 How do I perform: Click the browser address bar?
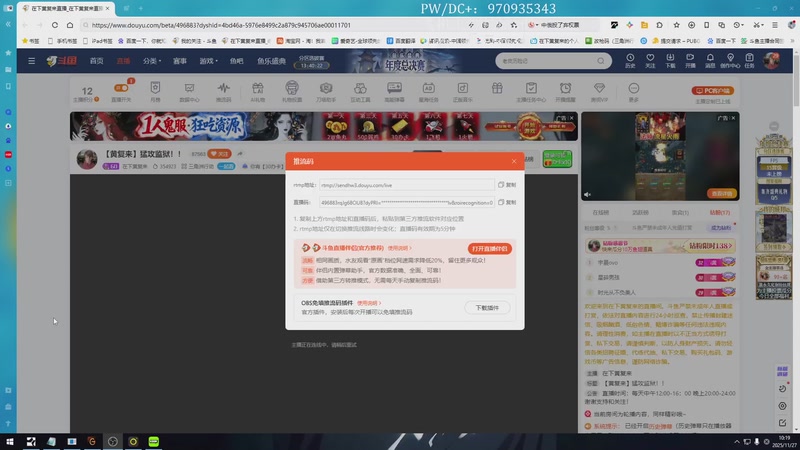point(276,25)
